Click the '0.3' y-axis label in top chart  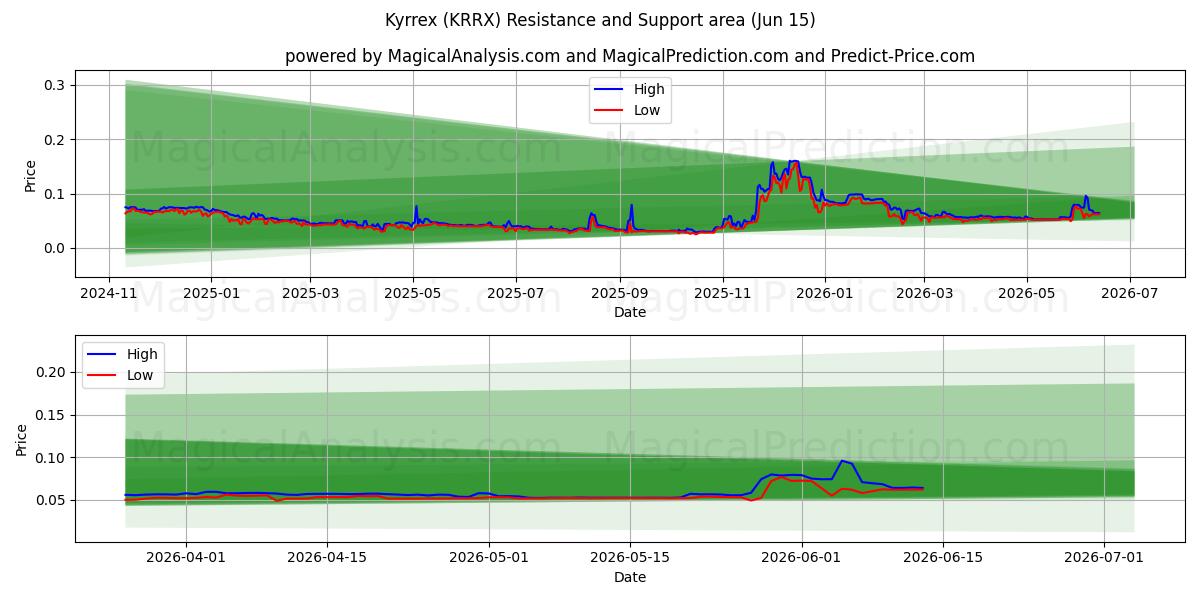click(55, 86)
